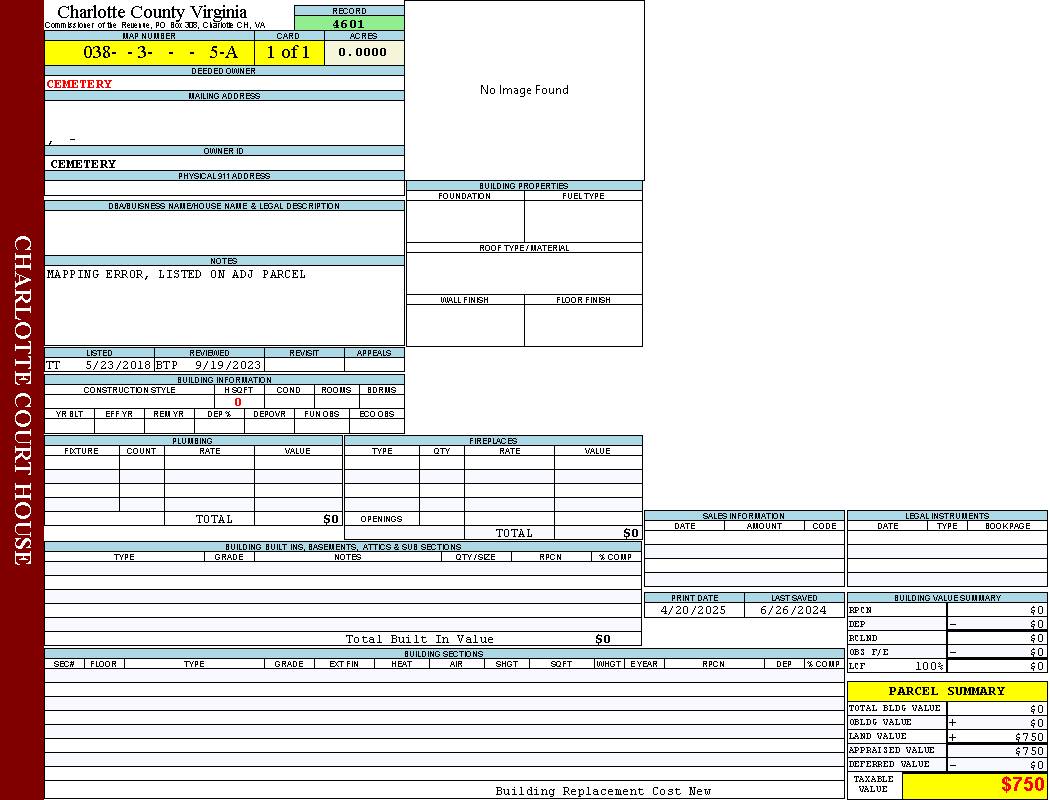Select the listed date 5/23/2018

(x=117, y=366)
